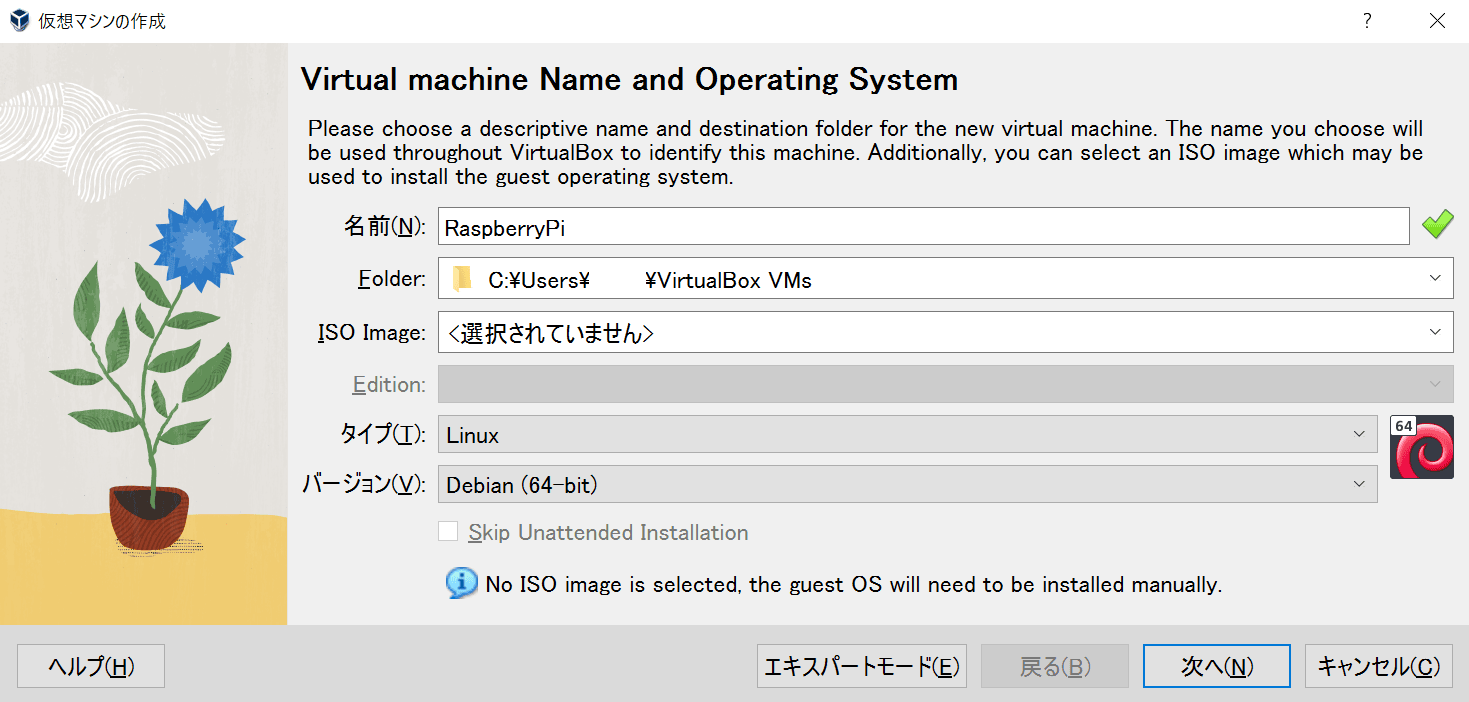Click the 名前 field containing RaspberryPi
Viewport: 1469px width, 702px height.
point(923,227)
